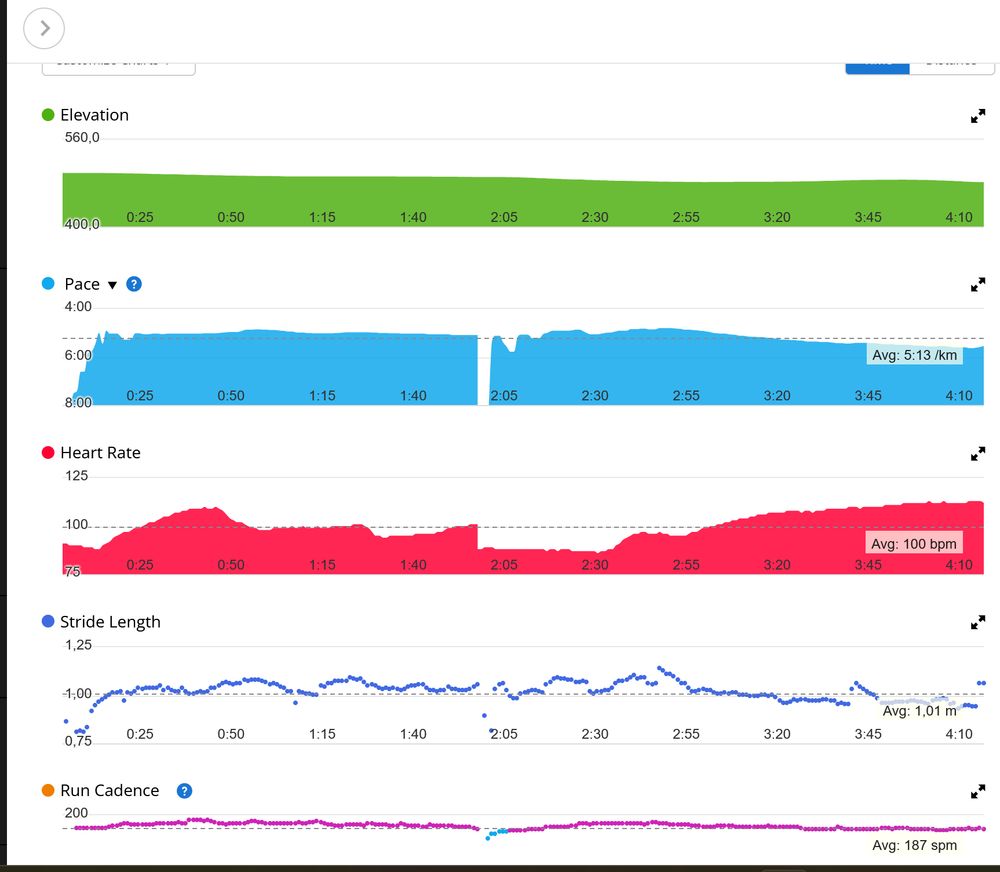Viewport: 1000px width, 872px height.
Task: Click the green Elevation color dot
Action: (48, 115)
